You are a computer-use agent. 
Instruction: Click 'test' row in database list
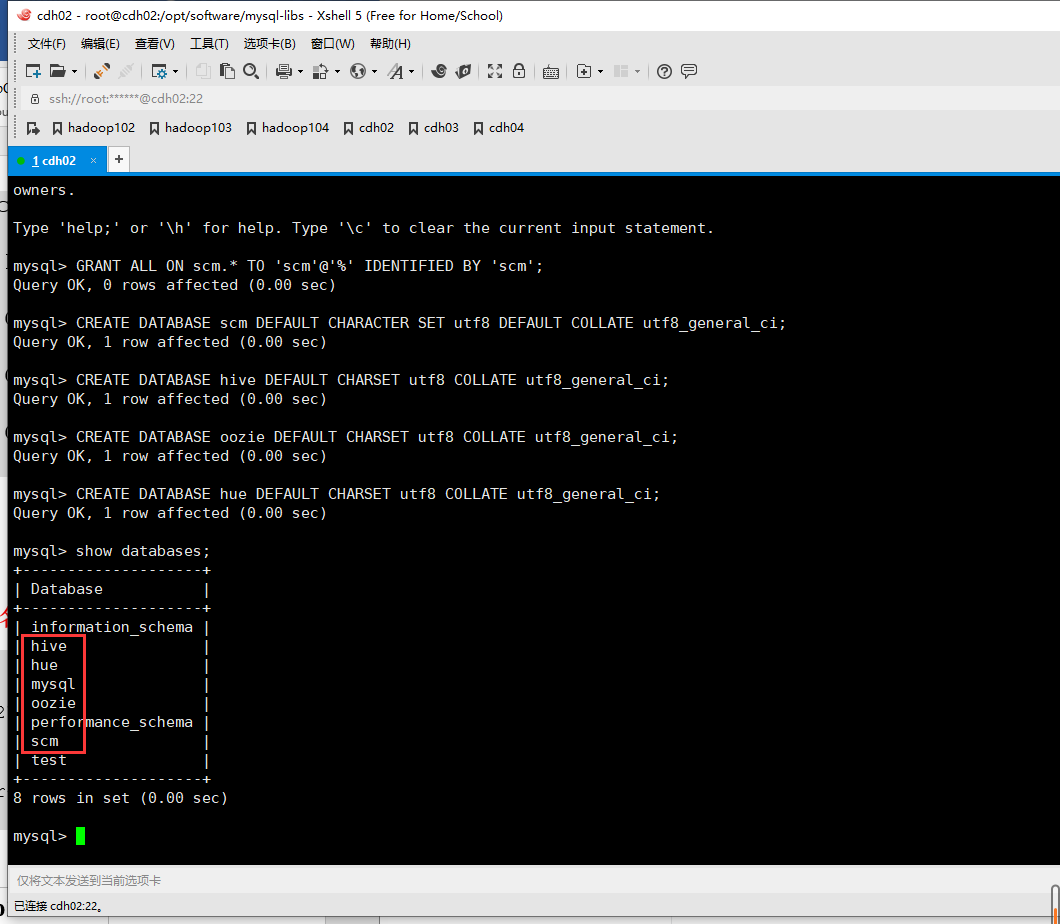click(49, 760)
